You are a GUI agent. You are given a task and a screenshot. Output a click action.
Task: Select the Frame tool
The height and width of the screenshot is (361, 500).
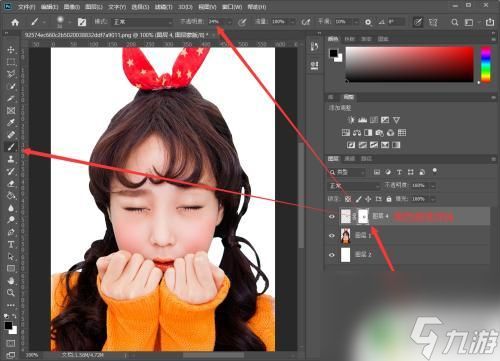11,110
